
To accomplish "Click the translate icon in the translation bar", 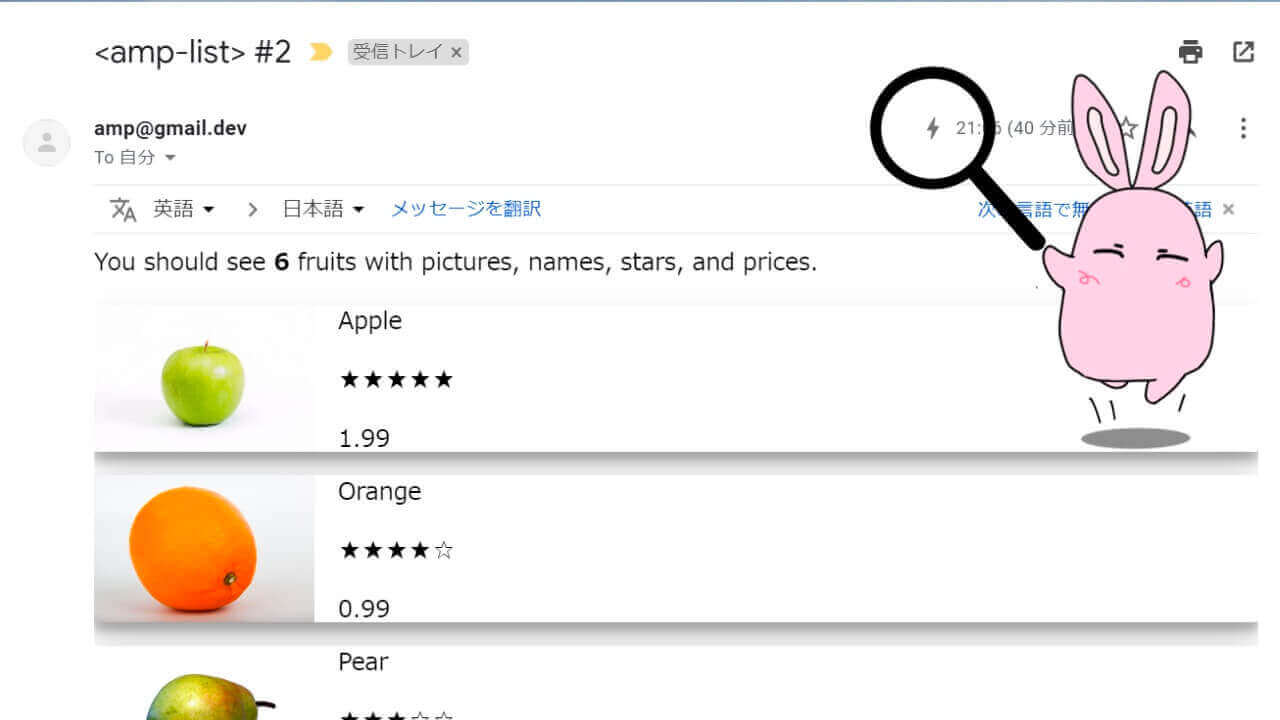I will tap(123, 209).
